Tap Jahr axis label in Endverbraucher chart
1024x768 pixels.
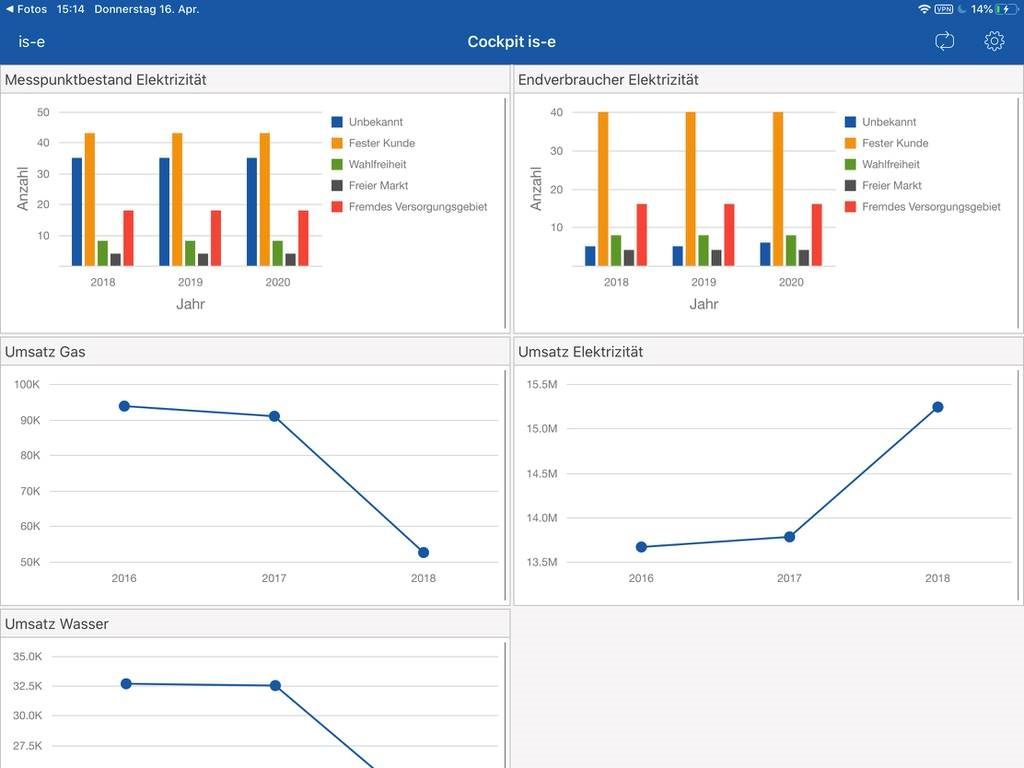click(x=704, y=304)
